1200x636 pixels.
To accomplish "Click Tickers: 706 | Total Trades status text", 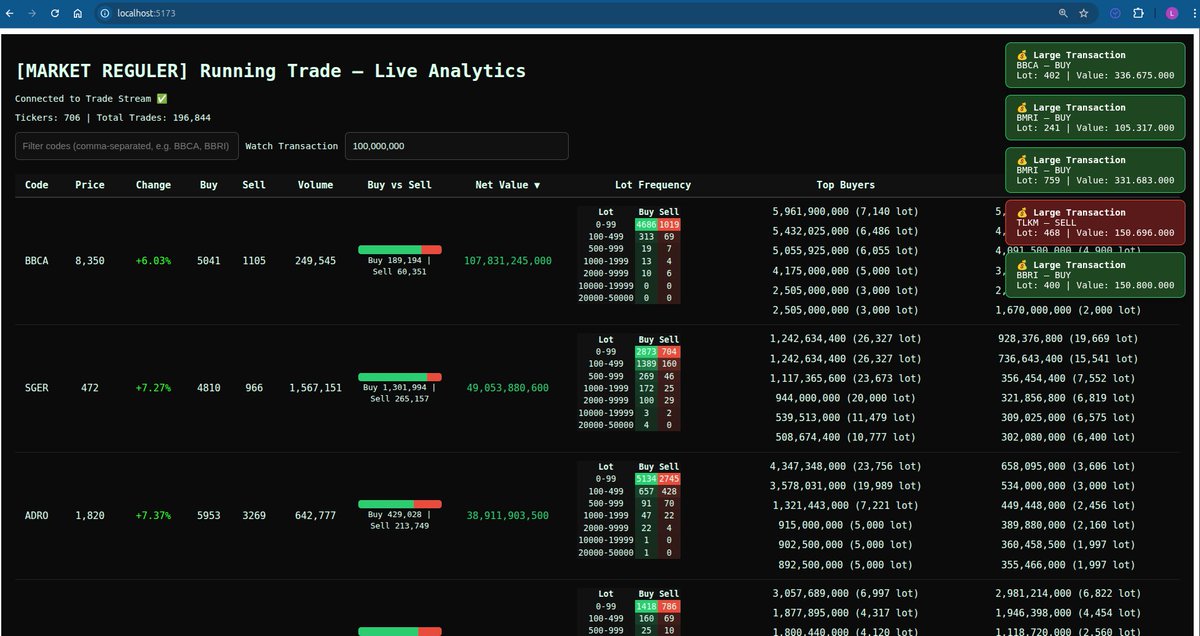I will tap(113, 118).
